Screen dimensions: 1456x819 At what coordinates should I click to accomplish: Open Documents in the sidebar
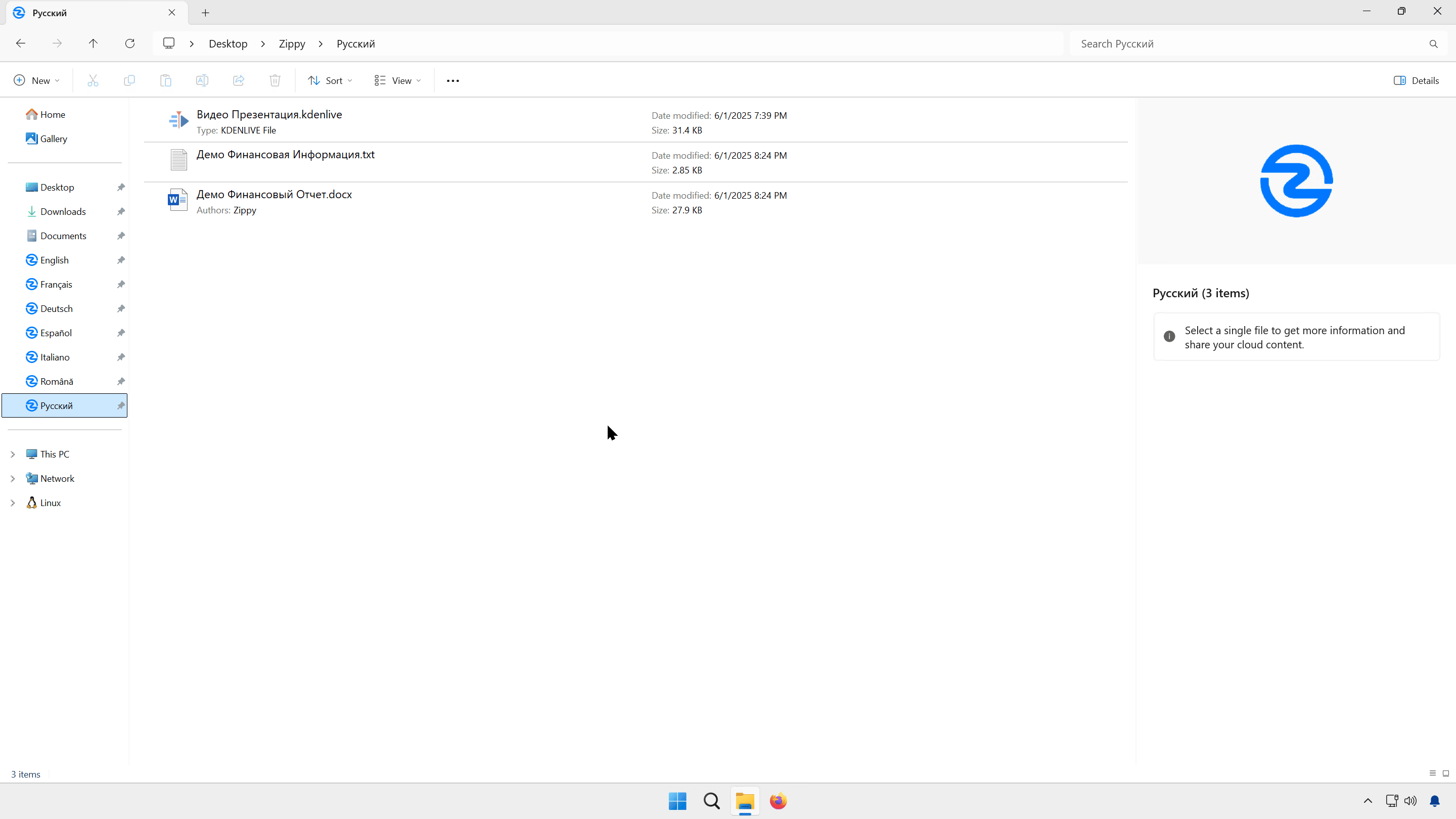point(64,236)
